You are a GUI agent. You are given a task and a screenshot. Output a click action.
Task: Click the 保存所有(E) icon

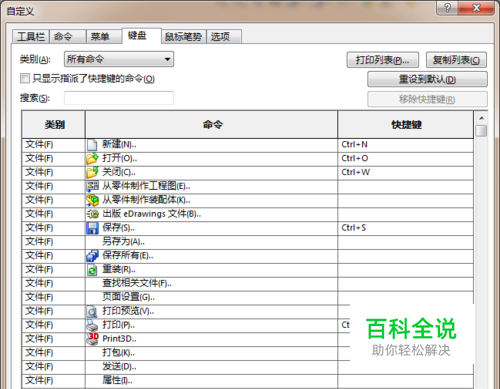[92, 256]
